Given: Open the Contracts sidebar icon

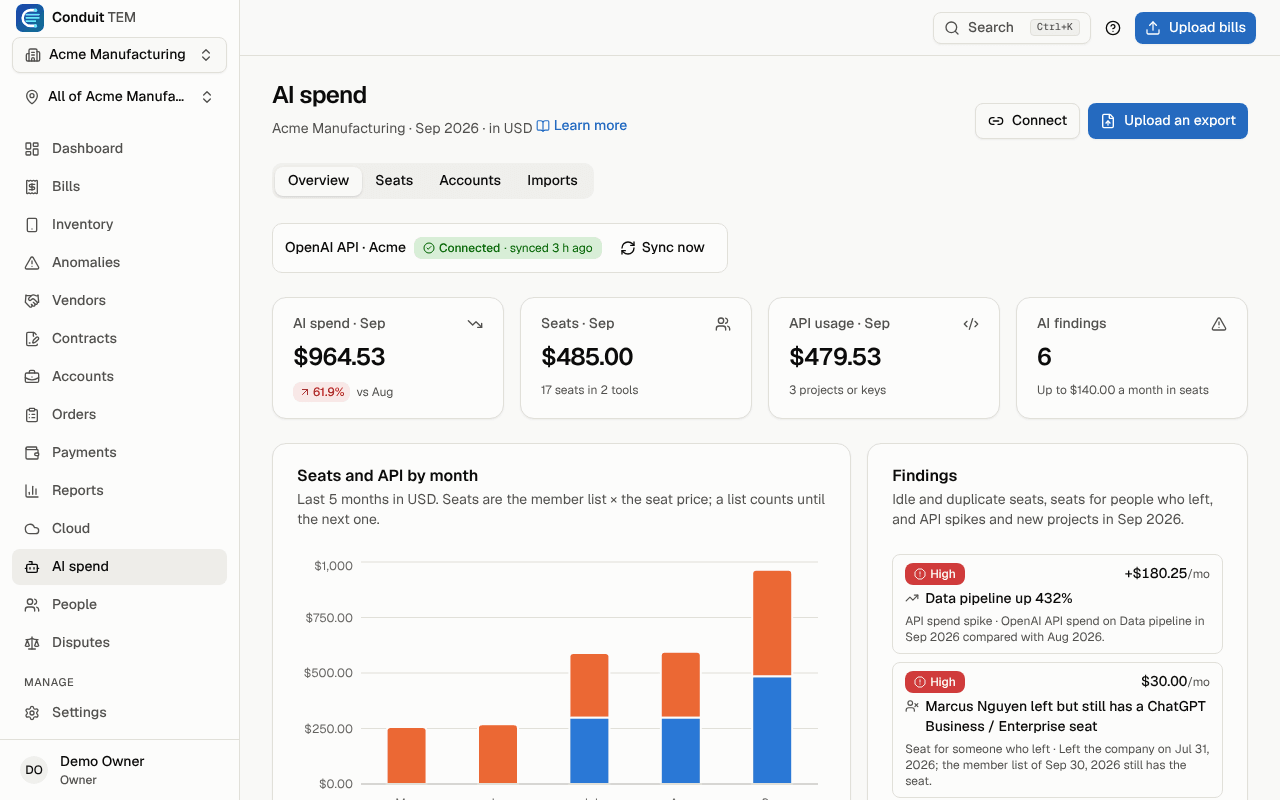Looking at the screenshot, I should coord(32,338).
